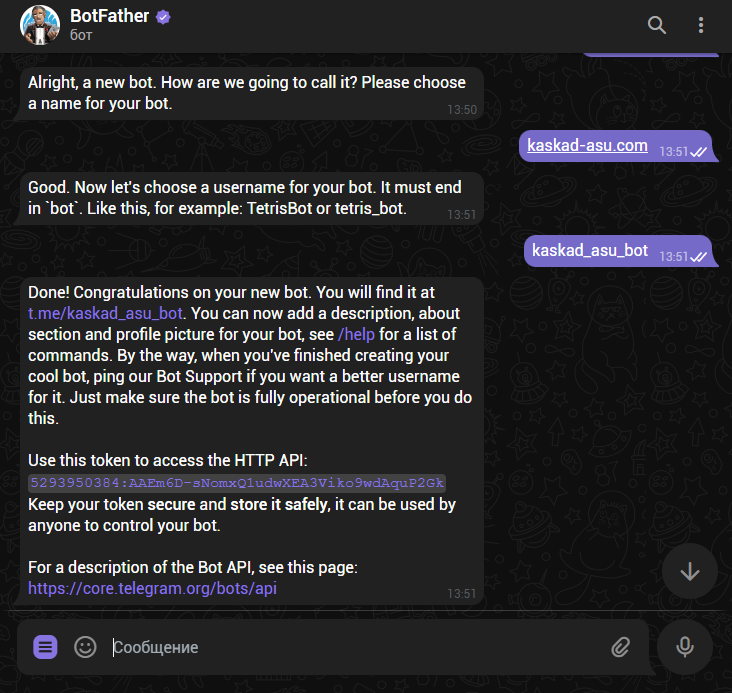
Task: Open the three-dot chat options menu
Action: coord(702,25)
